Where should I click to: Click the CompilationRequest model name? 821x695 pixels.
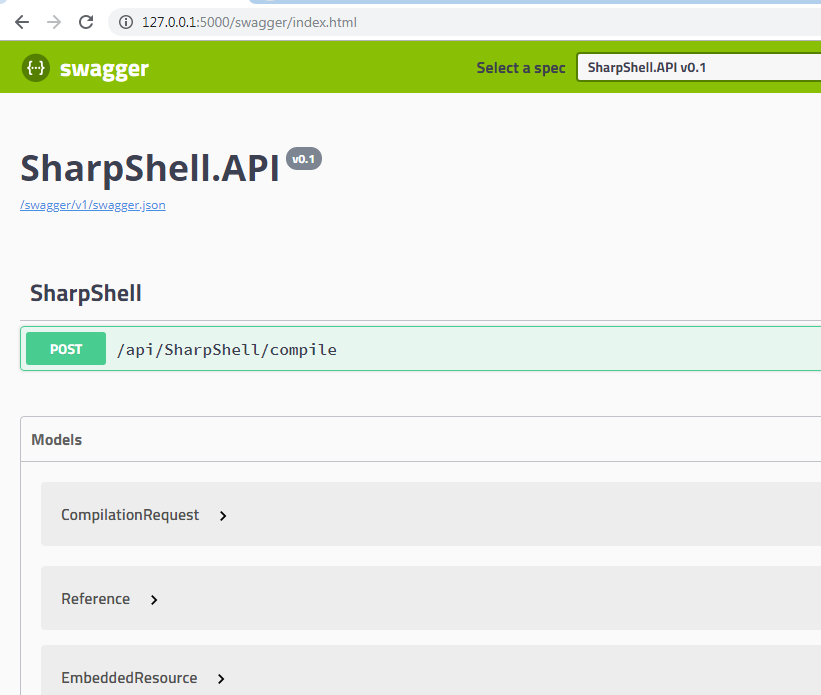130,515
